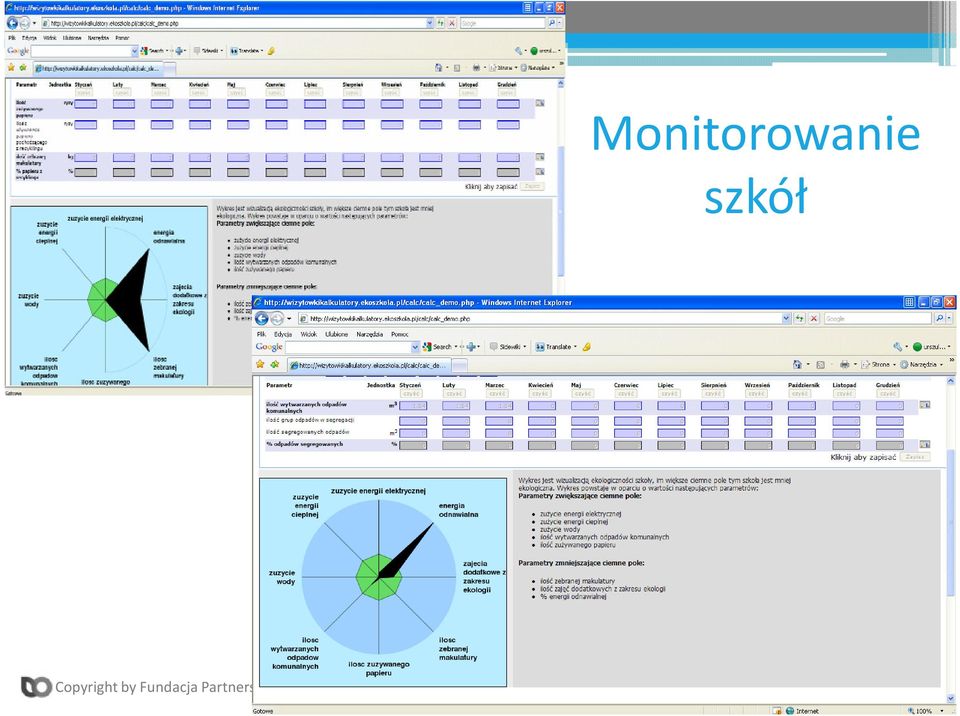Click the Print icon in the back browser window

coord(476,67)
